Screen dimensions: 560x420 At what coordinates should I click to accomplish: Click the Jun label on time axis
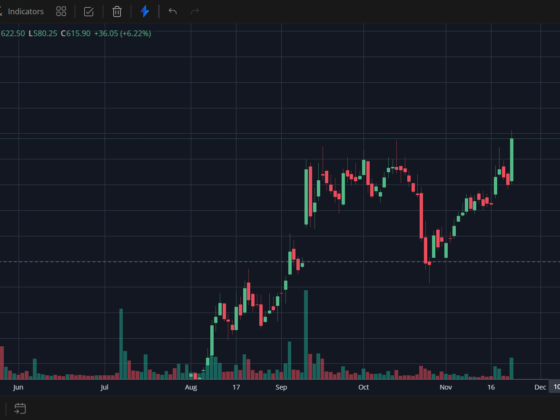(18, 388)
